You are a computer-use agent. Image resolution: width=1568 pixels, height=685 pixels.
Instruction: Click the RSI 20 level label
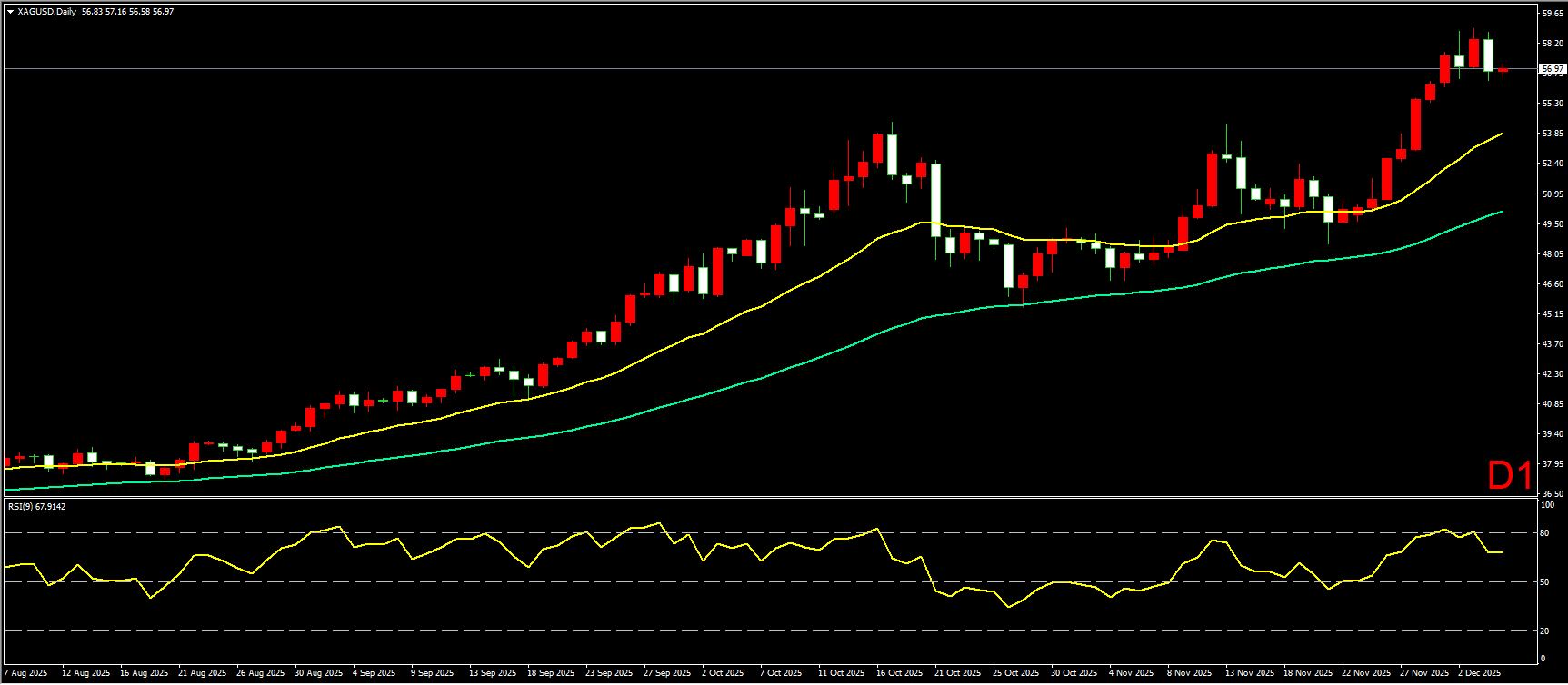point(1543,631)
